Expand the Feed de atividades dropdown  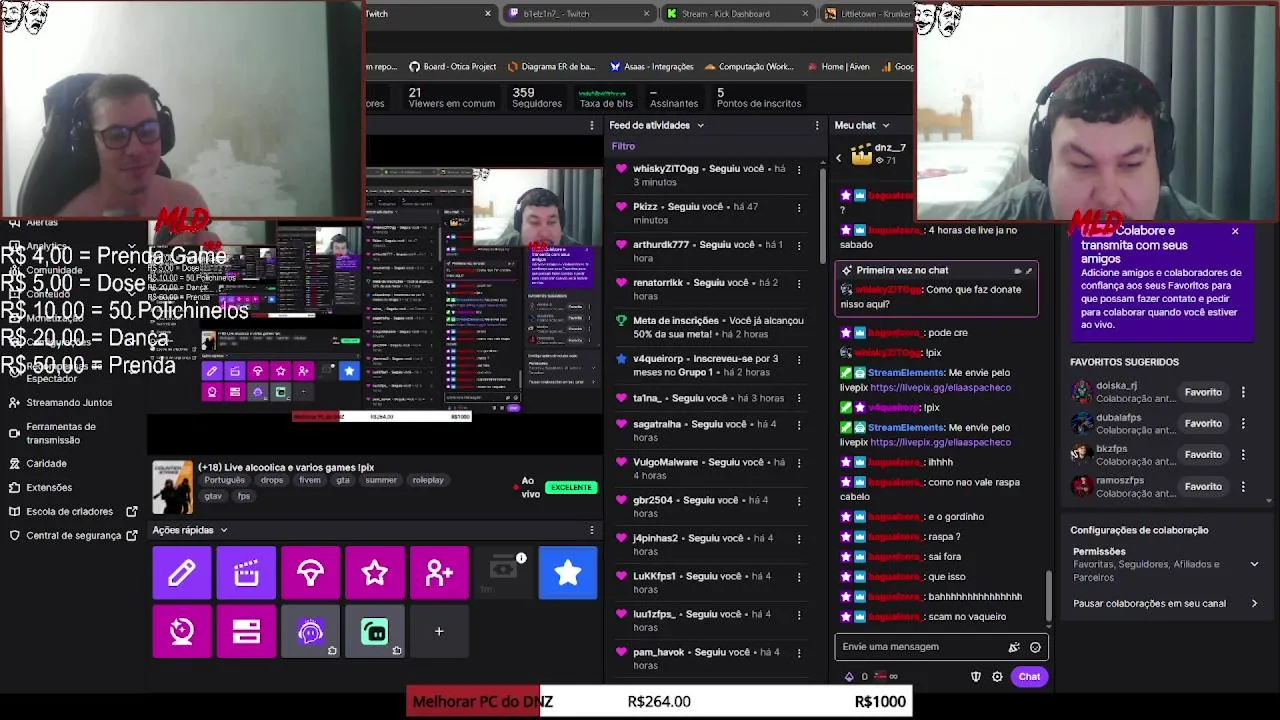657,125
